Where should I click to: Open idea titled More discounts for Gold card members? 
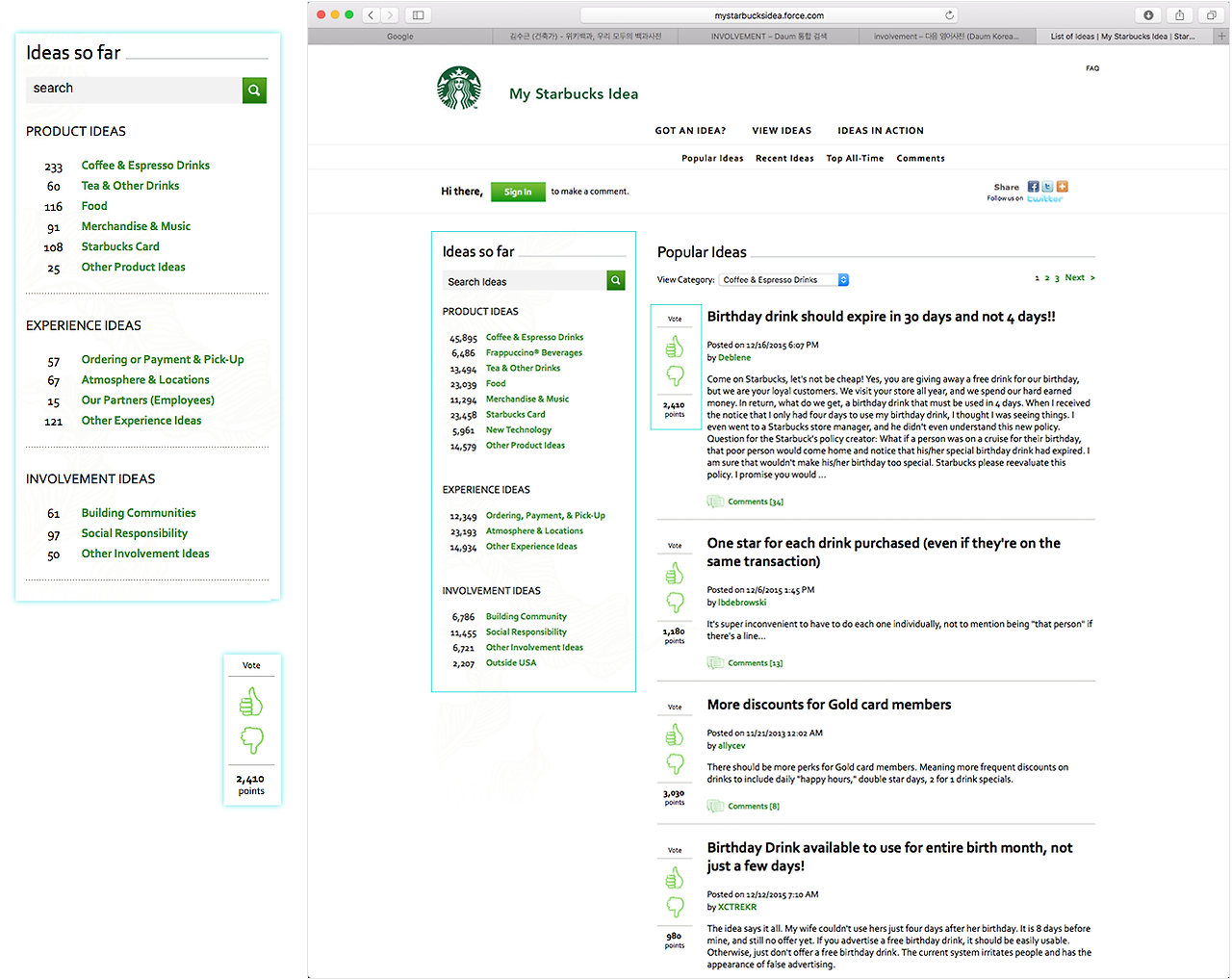pos(829,705)
